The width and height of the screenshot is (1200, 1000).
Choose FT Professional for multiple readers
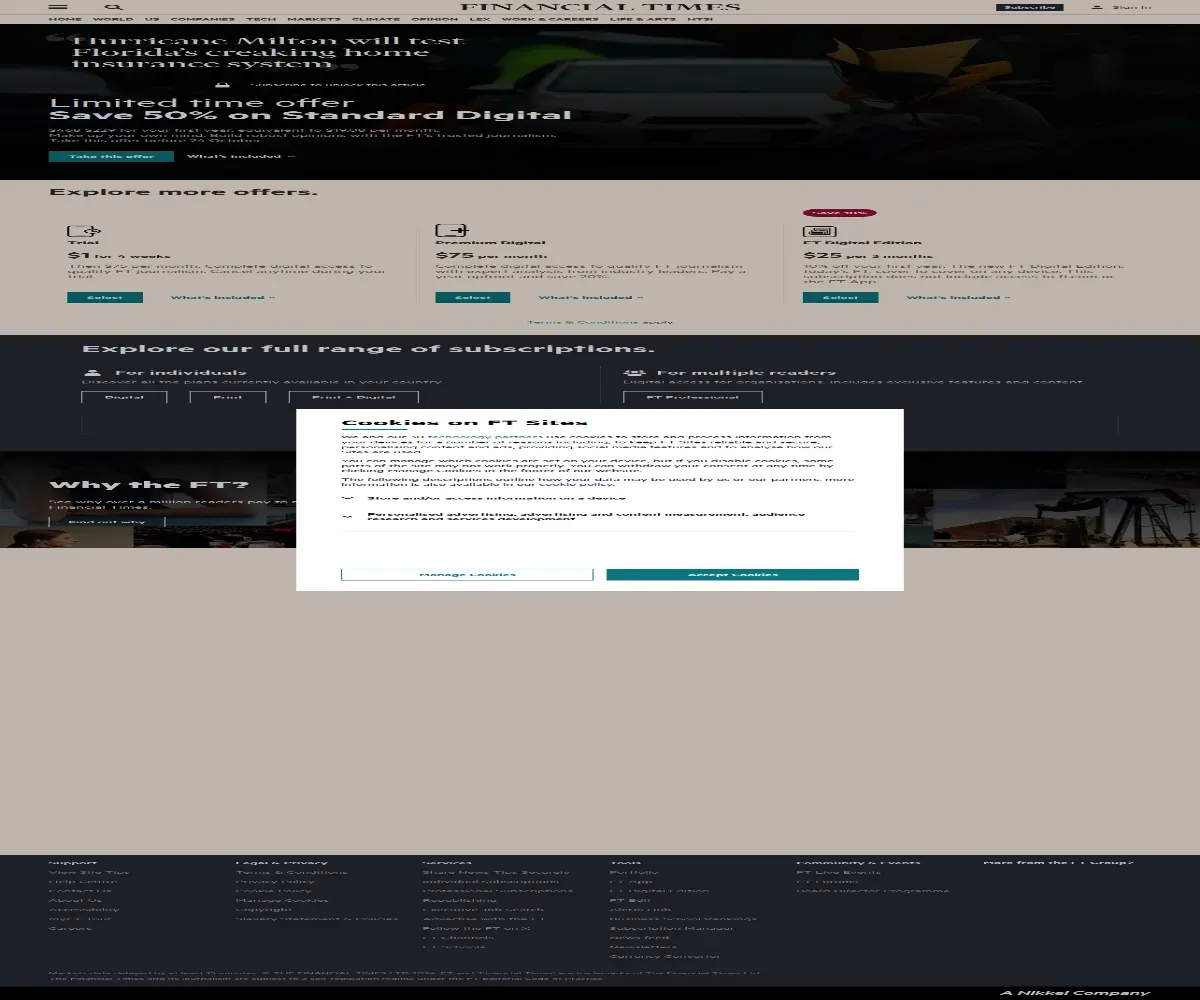pos(693,397)
